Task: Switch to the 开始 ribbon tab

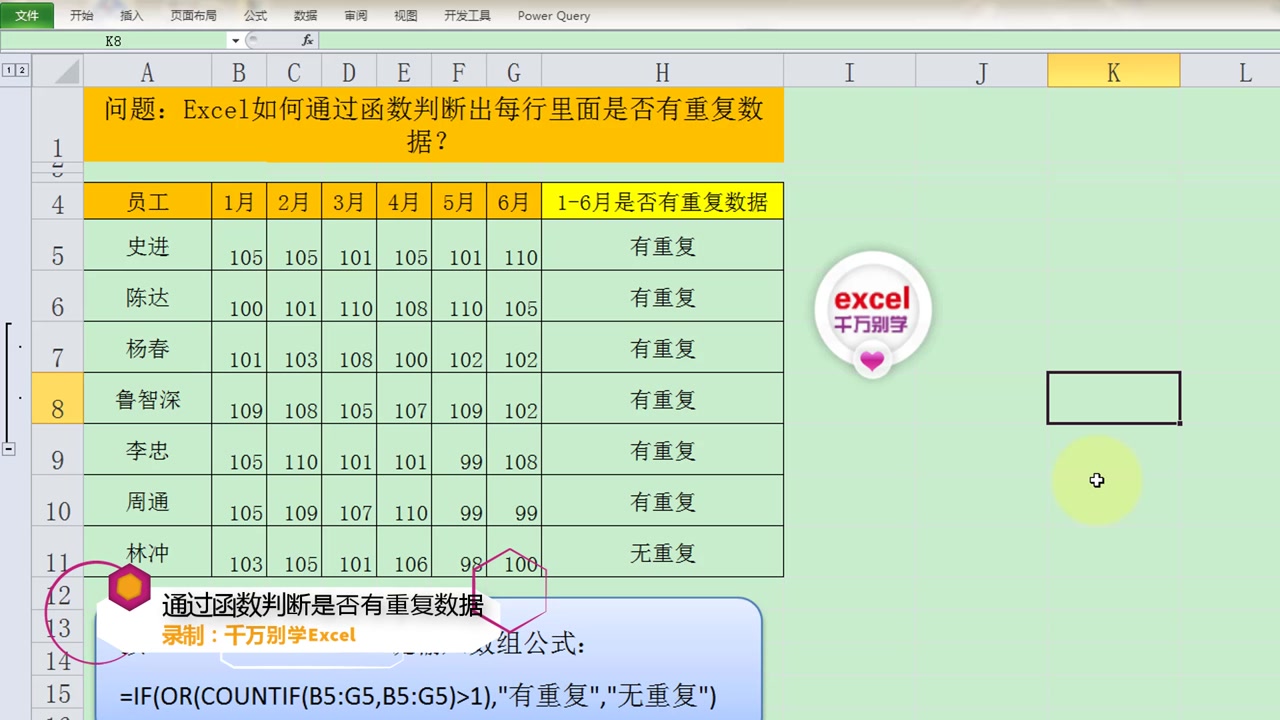Action: point(82,16)
